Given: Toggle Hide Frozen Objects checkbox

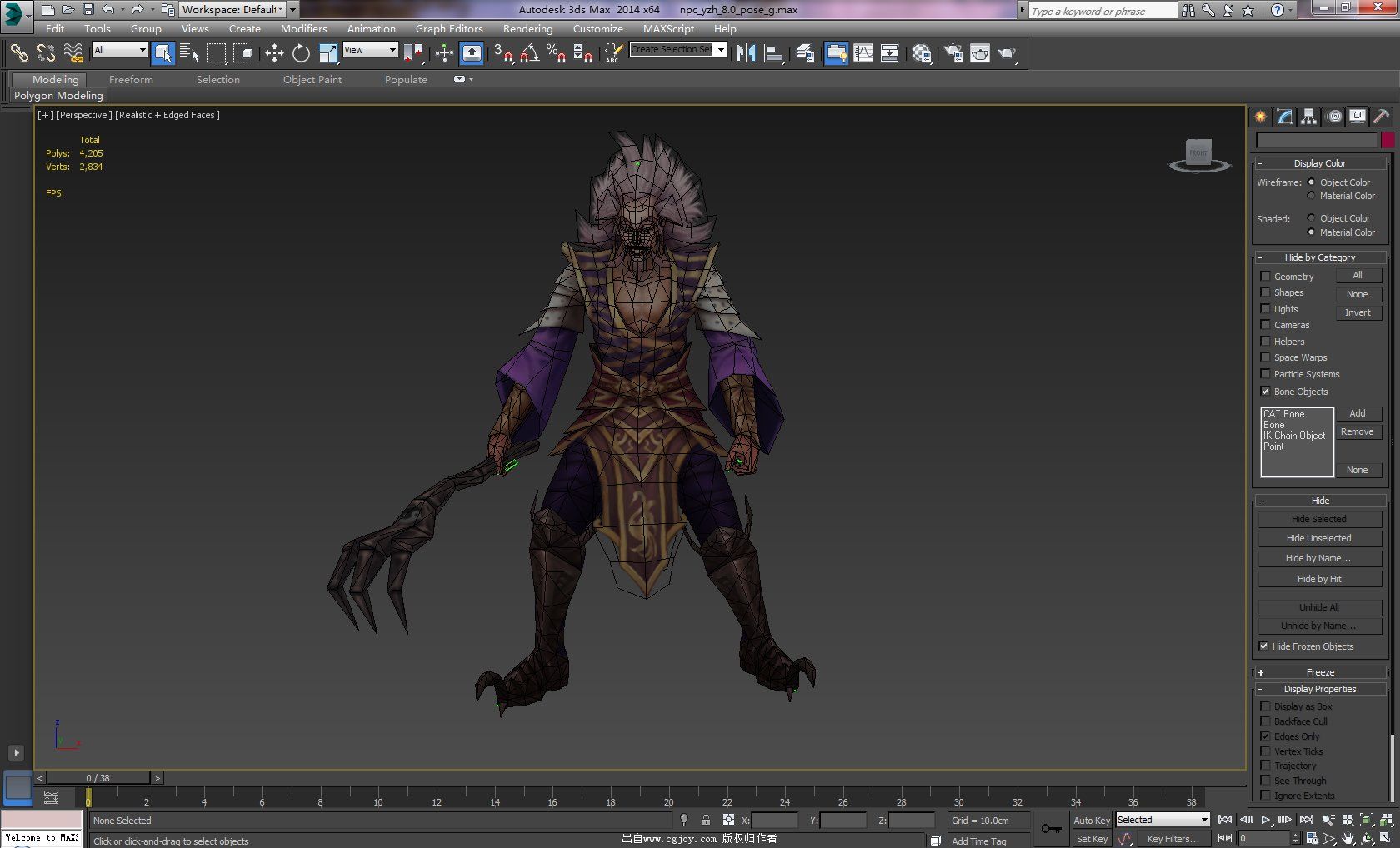Looking at the screenshot, I should pos(1263,646).
